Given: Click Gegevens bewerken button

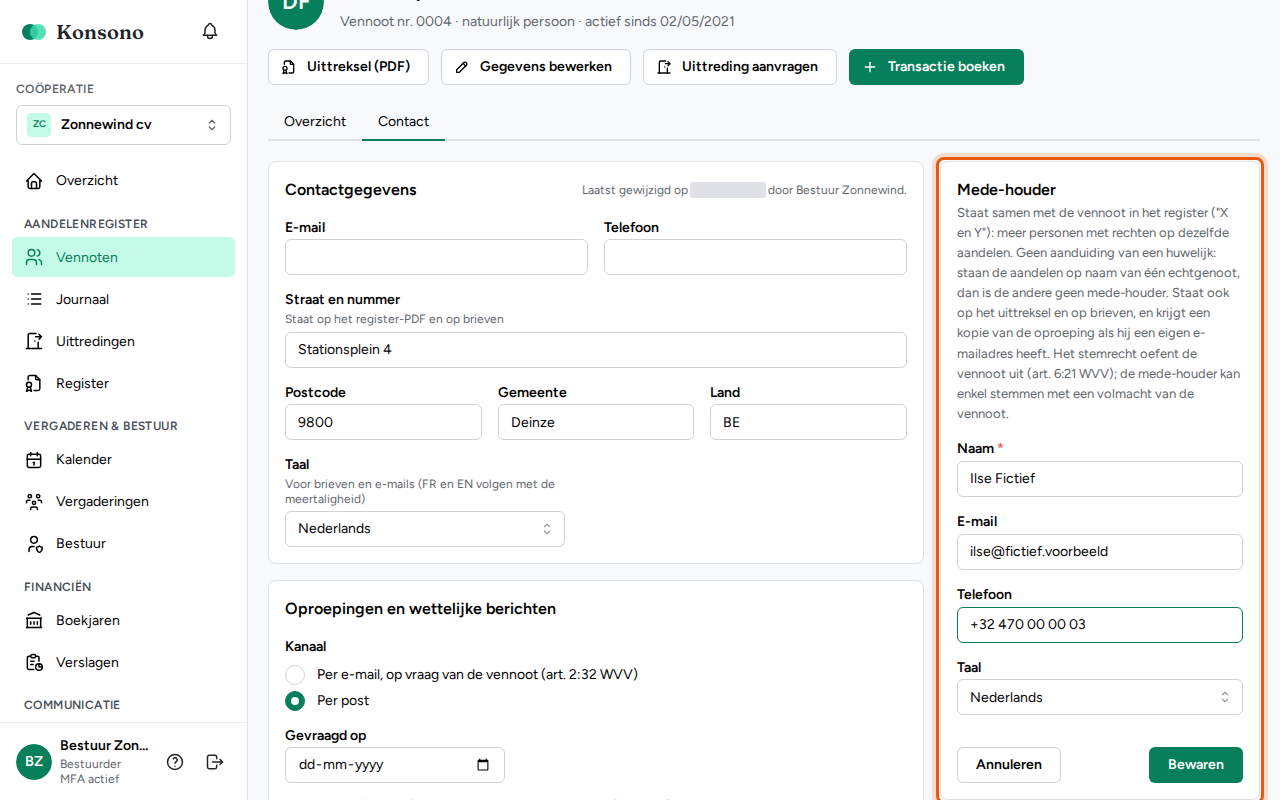Looking at the screenshot, I should 535,67.
